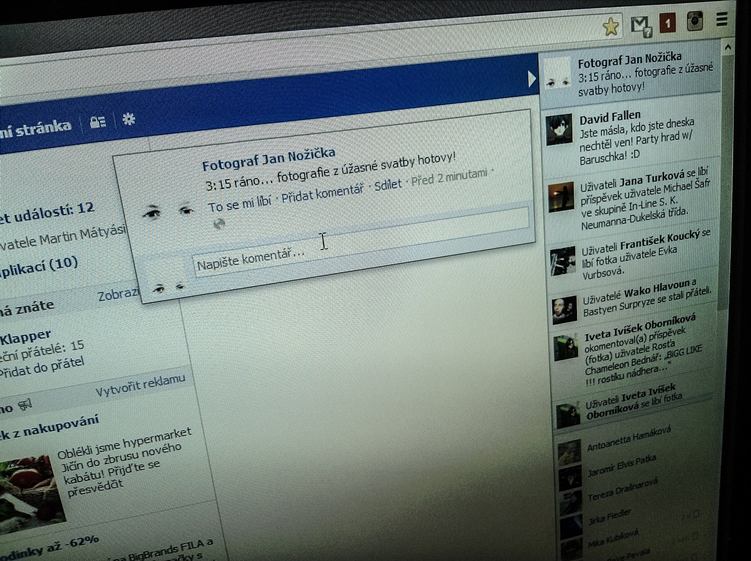Open the camera extension icon in toolbar
The width and height of the screenshot is (751, 561).
pyautogui.click(x=694, y=21)
